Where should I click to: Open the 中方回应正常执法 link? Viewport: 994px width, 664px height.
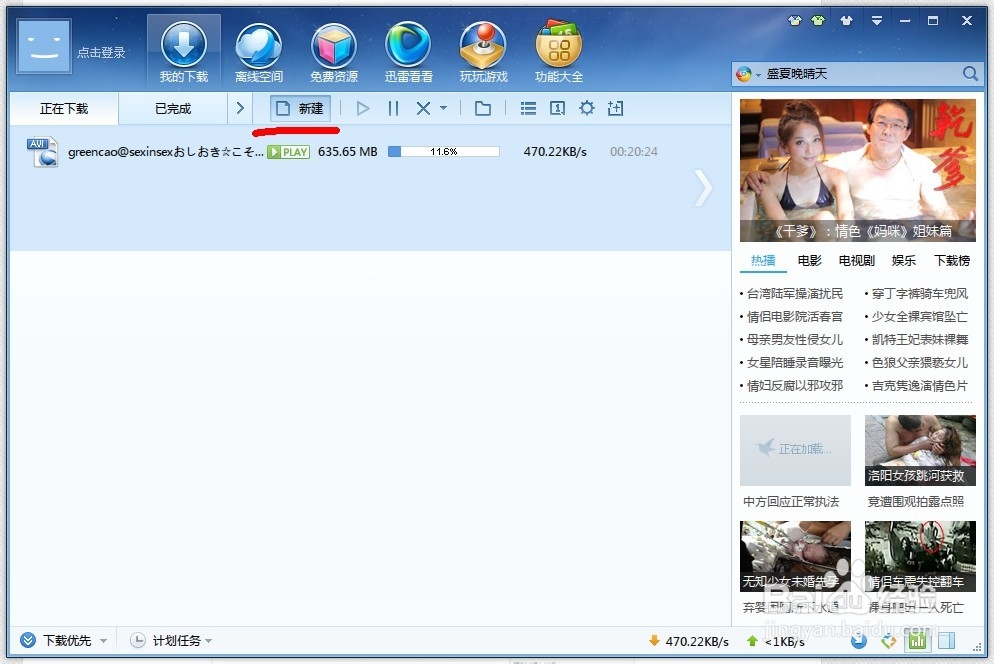(791, 502)
